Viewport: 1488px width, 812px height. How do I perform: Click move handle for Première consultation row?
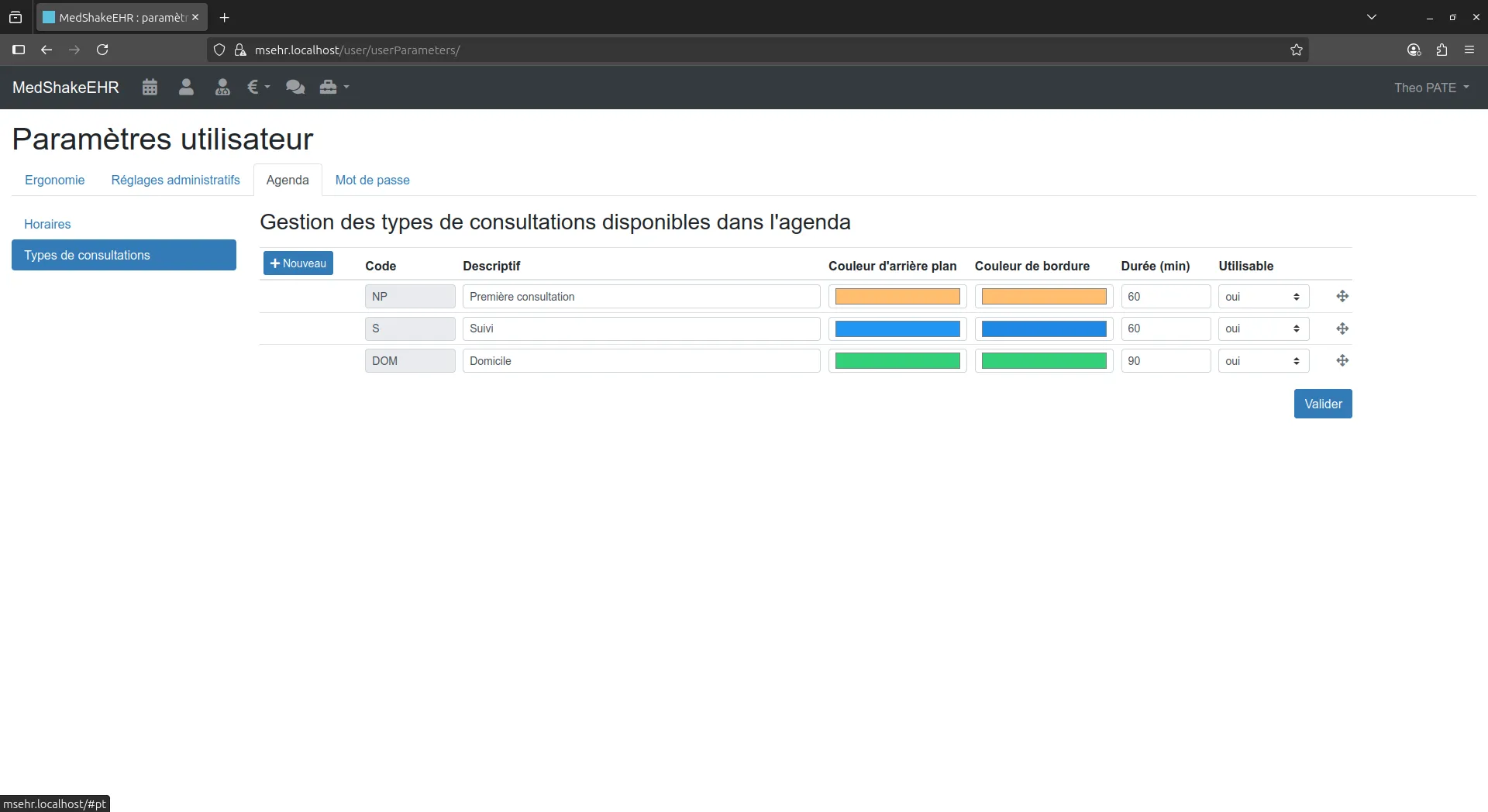pyautogui.click(x=1342, y=297)
